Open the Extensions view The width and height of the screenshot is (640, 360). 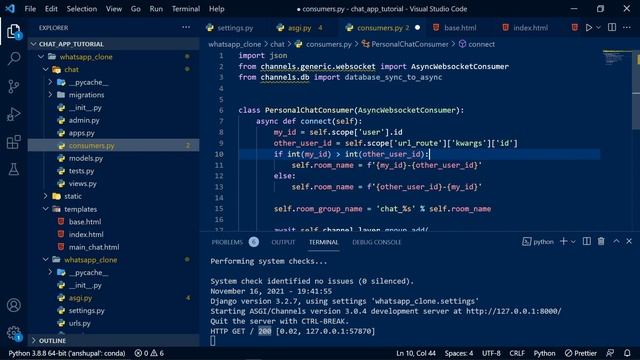tap(13, 142)
